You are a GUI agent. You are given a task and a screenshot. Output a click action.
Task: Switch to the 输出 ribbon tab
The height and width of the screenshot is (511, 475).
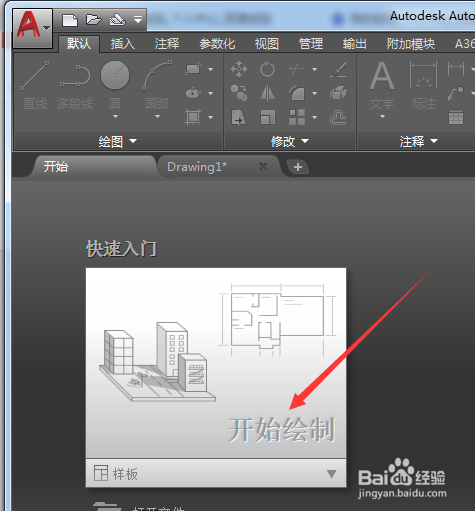(355, 44)
